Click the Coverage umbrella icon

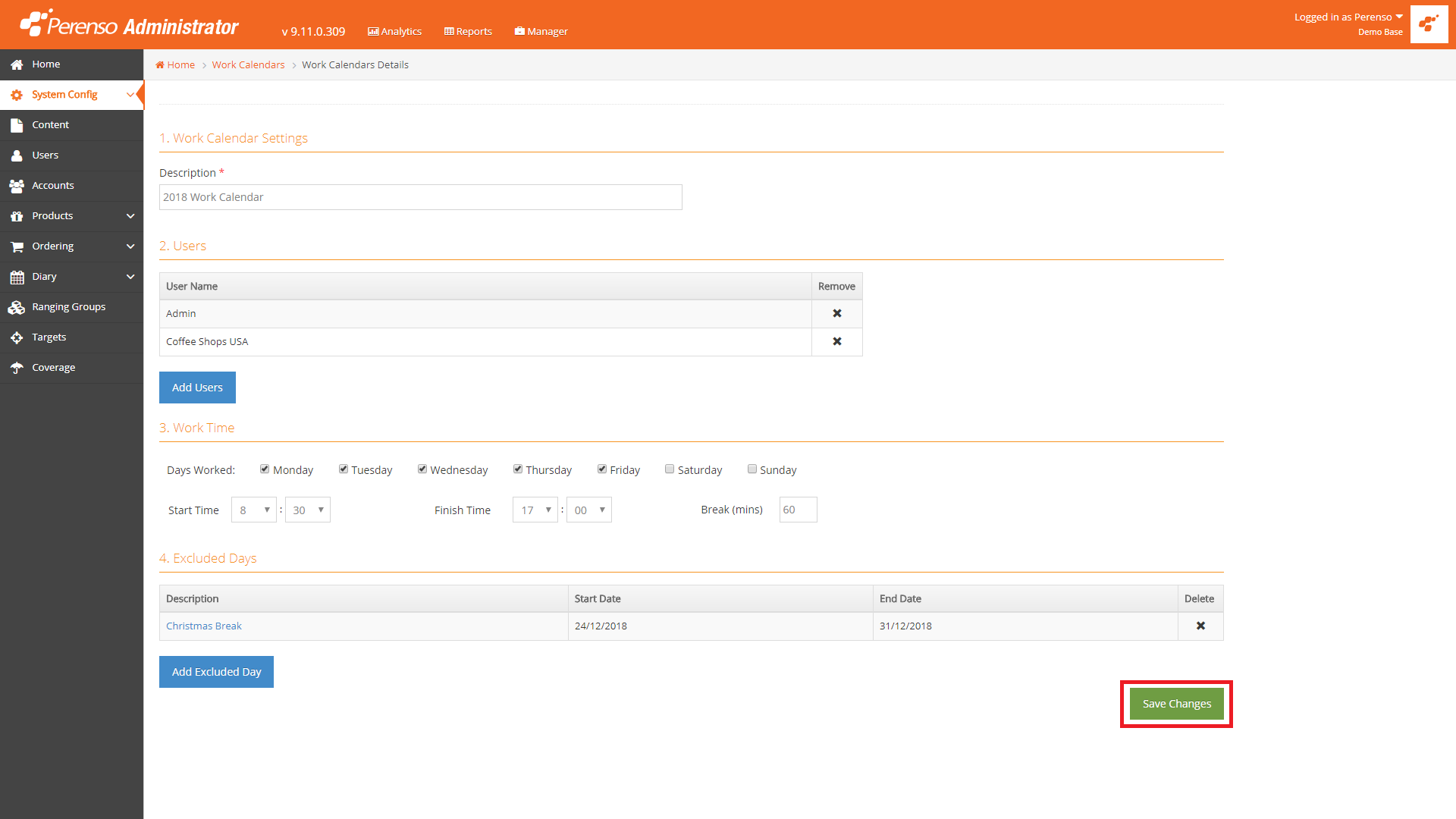click(x=17, y=368)
